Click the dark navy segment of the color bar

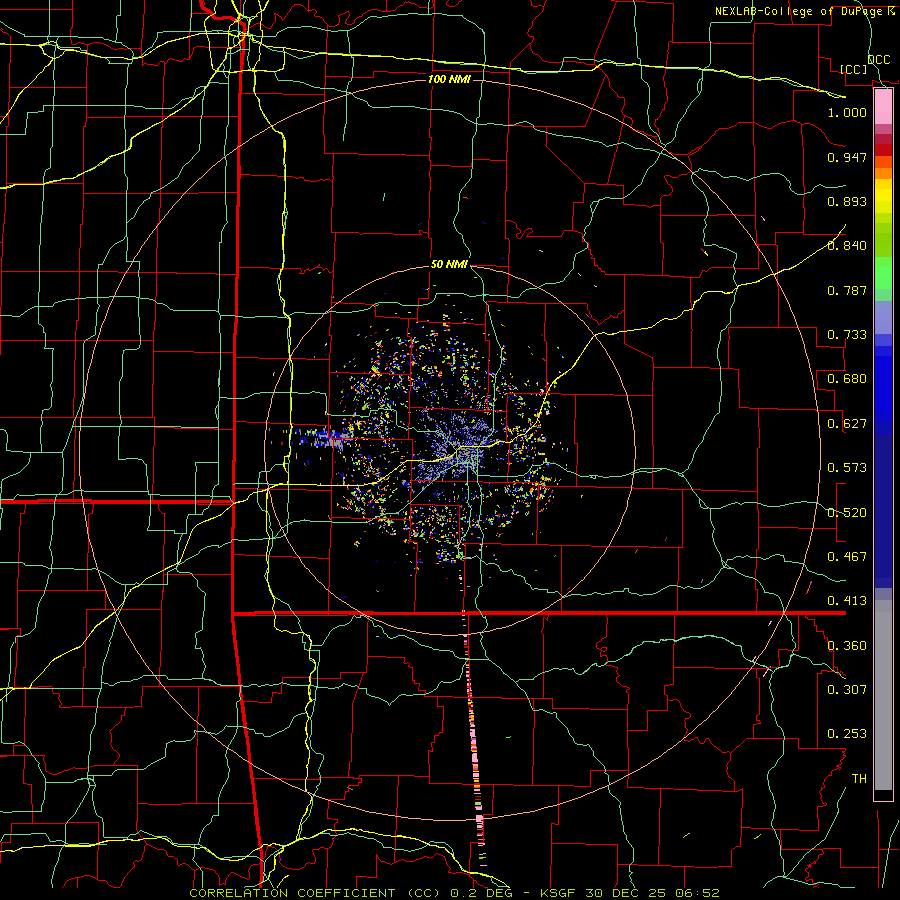tap(883, 511)
